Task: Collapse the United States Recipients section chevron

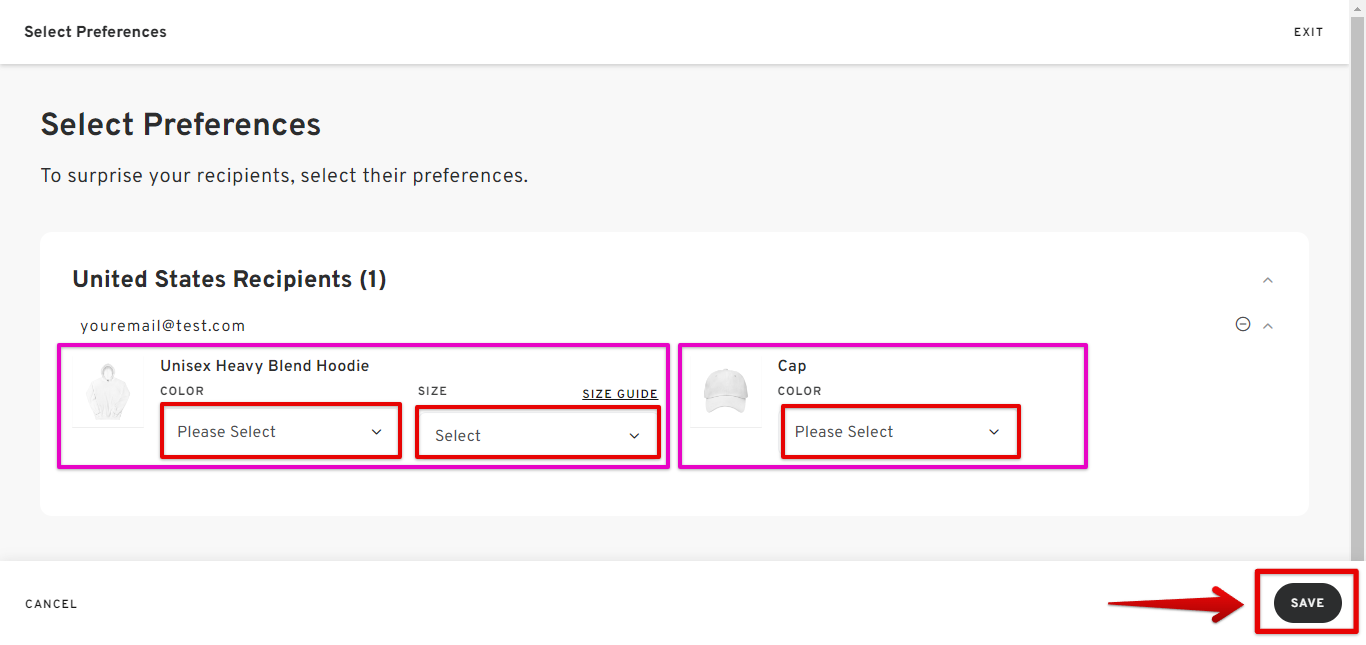Action: pyautogui.click(x=1268, y=280)
